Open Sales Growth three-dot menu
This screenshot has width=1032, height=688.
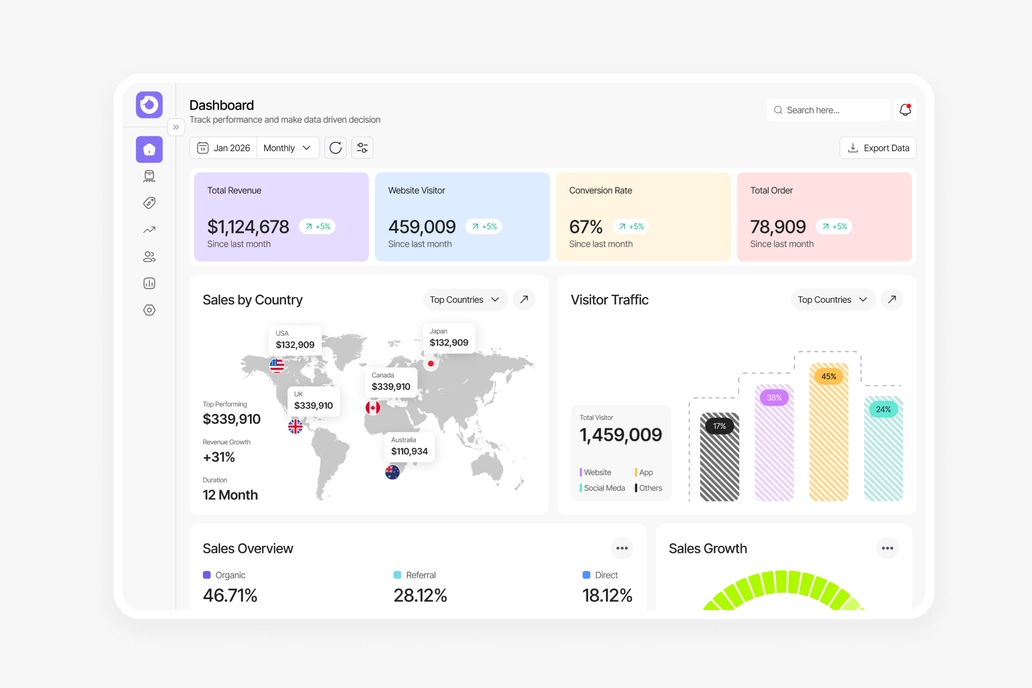click(887, 548)
